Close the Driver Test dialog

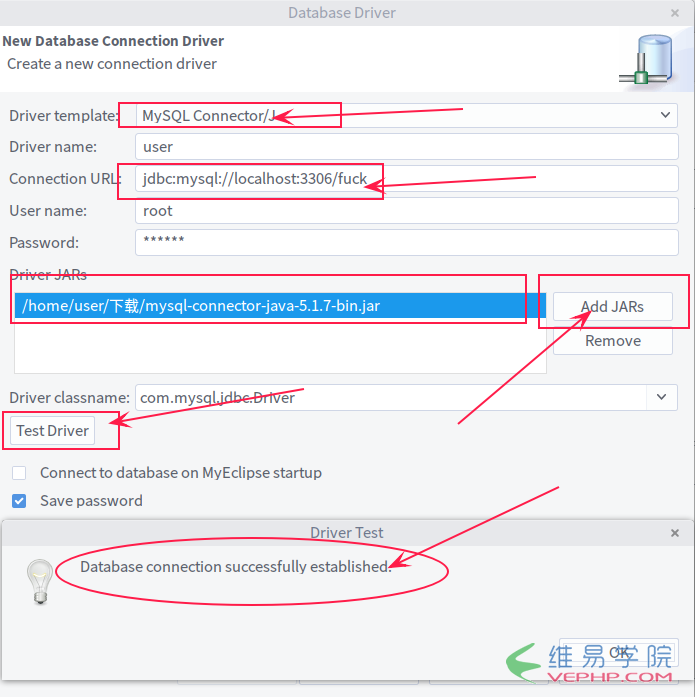click(x=675, y=533)
